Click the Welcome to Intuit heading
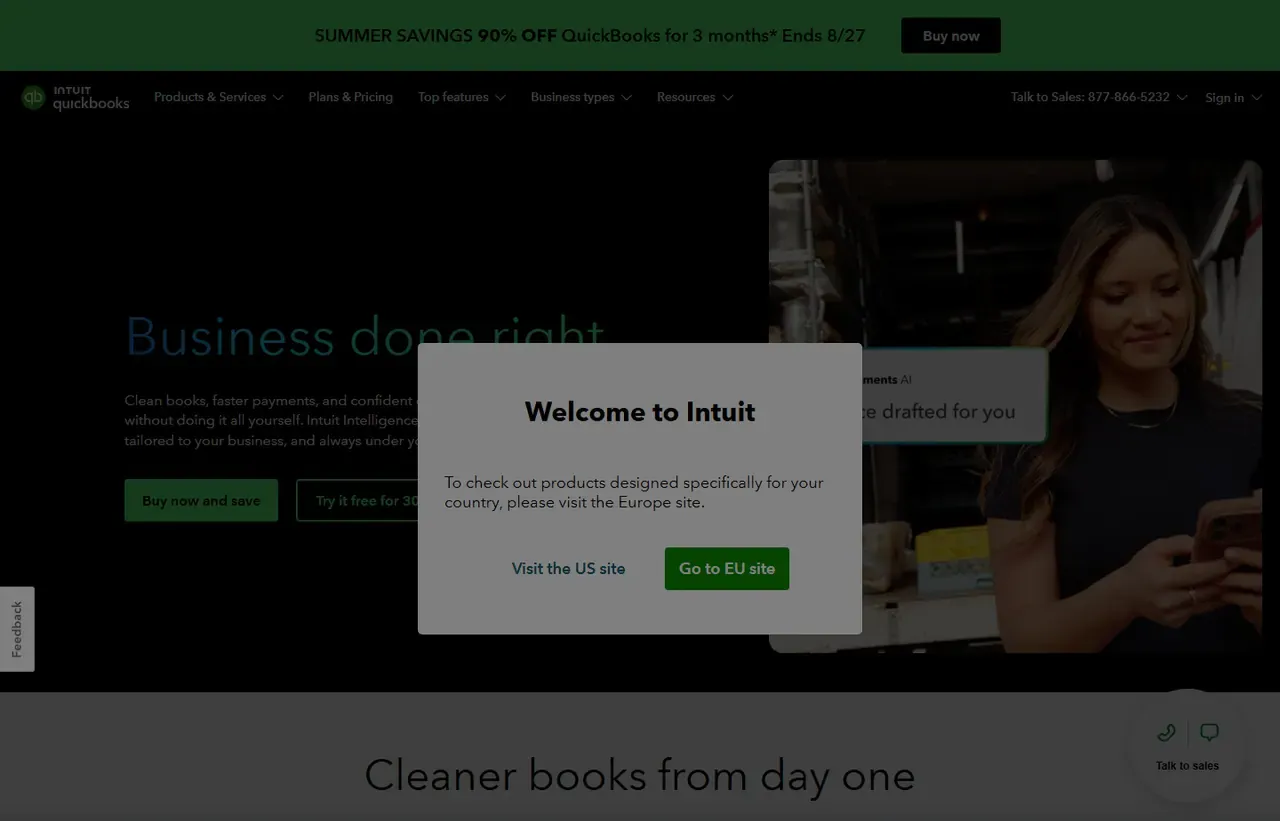This screenshot has width=1280, height=821. [x=640, y=411]
